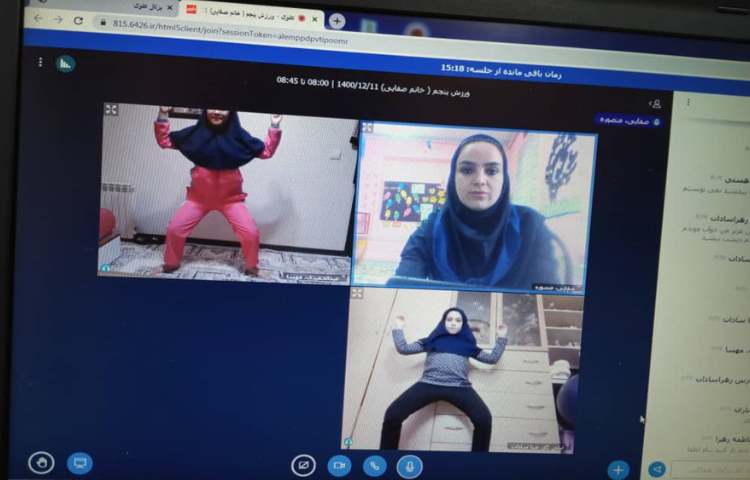
Task: Click the crossed-out screen icon in bottom bar
Action: (303, 465)
